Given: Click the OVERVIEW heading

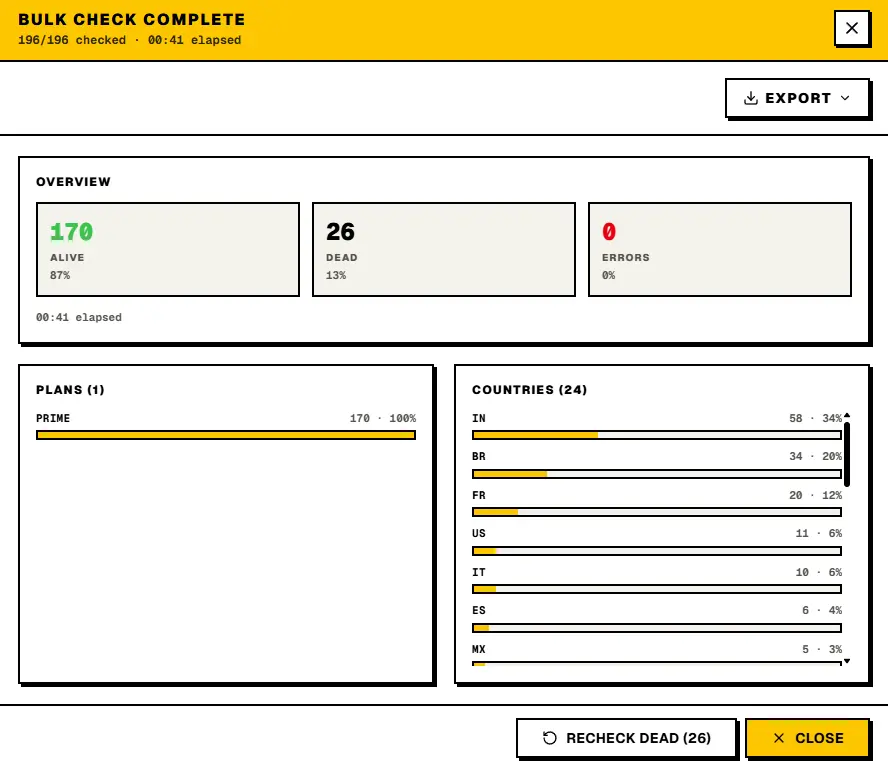Looking at the screenshot, I should pos(74,182).
